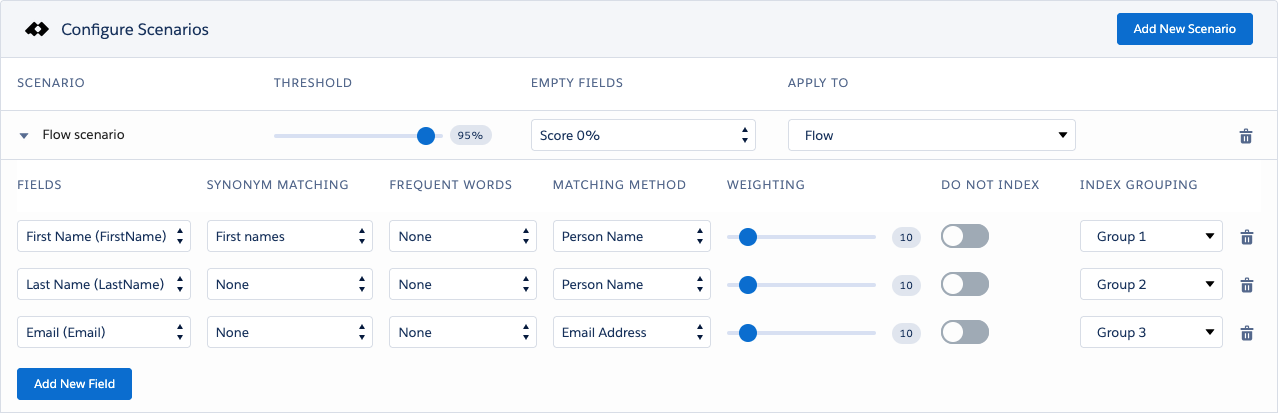Click the Add New Scenario button
1278x413 pixels.
point(1185,29)
